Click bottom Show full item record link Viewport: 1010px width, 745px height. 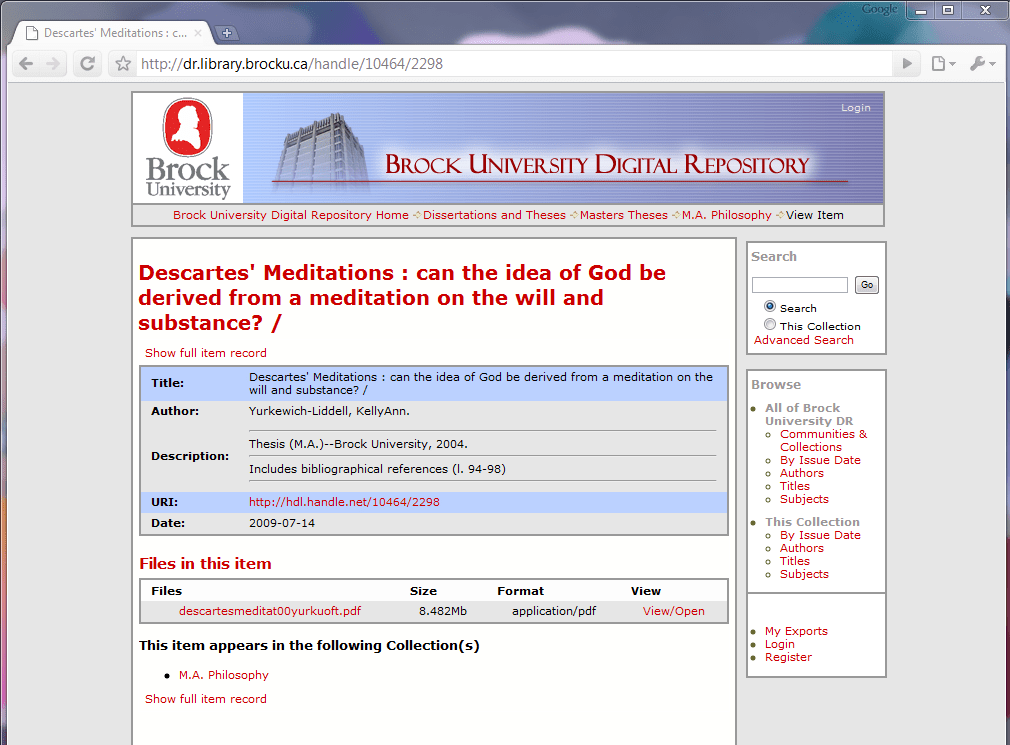(205, 699)
